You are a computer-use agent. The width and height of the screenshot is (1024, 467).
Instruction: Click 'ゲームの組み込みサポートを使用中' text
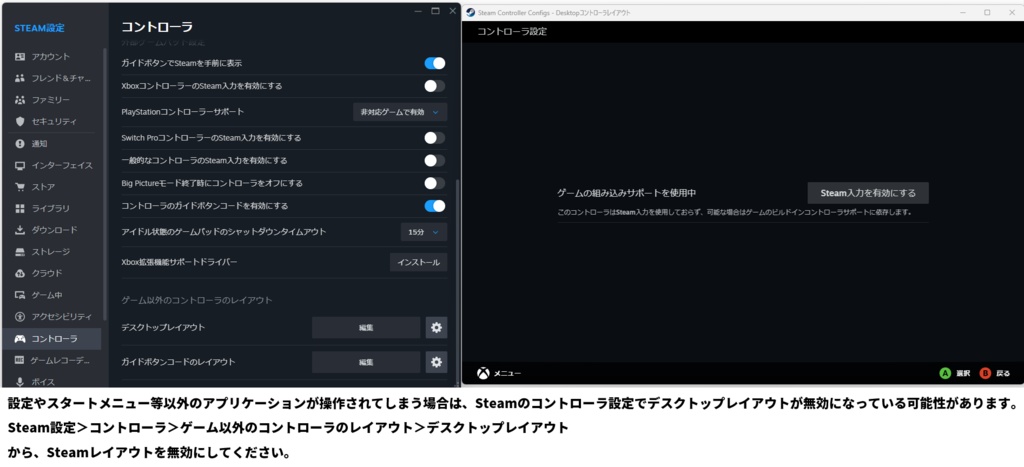pos(626,193)
